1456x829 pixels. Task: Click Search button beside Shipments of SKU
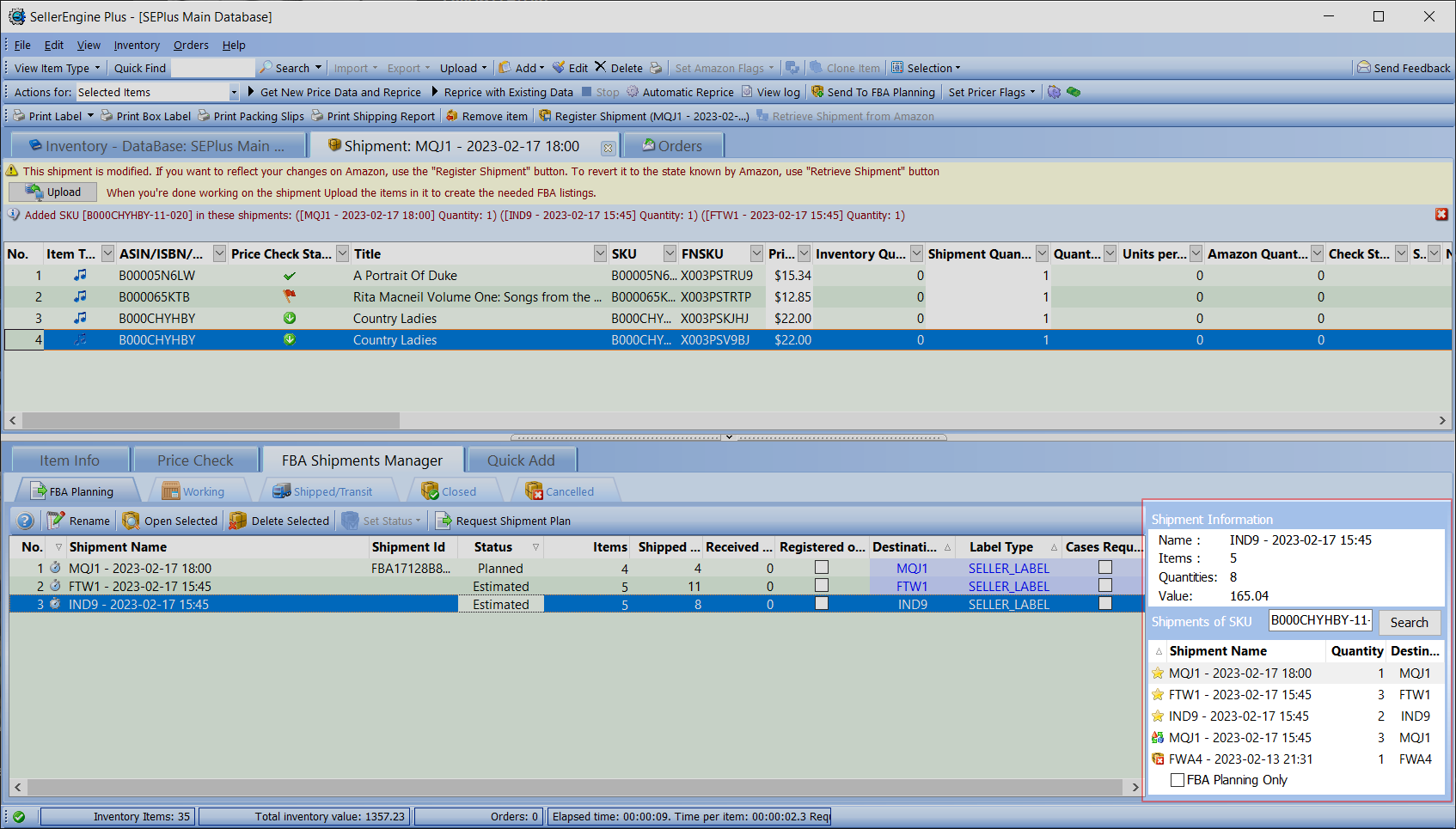coord(1409,622)
